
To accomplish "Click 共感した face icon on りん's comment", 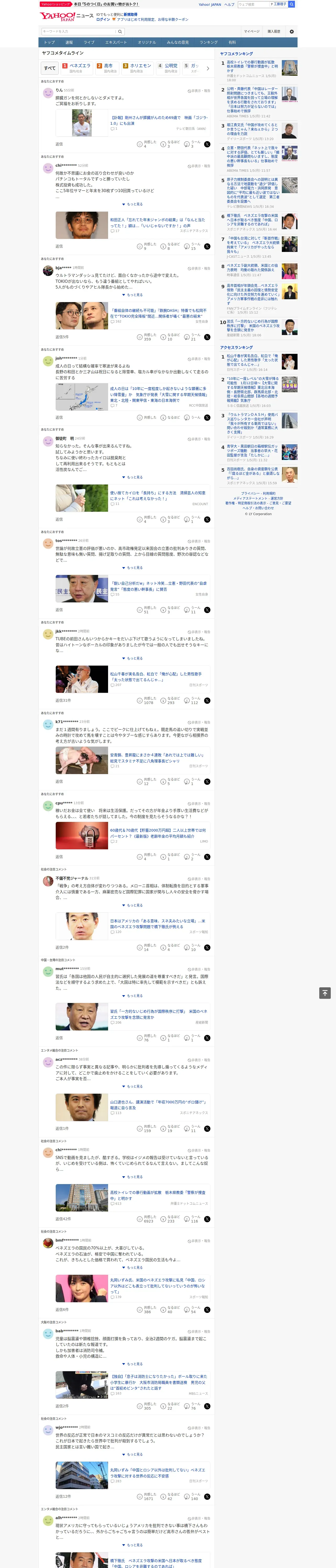I will pyautogui.click(x=140, y=144).
